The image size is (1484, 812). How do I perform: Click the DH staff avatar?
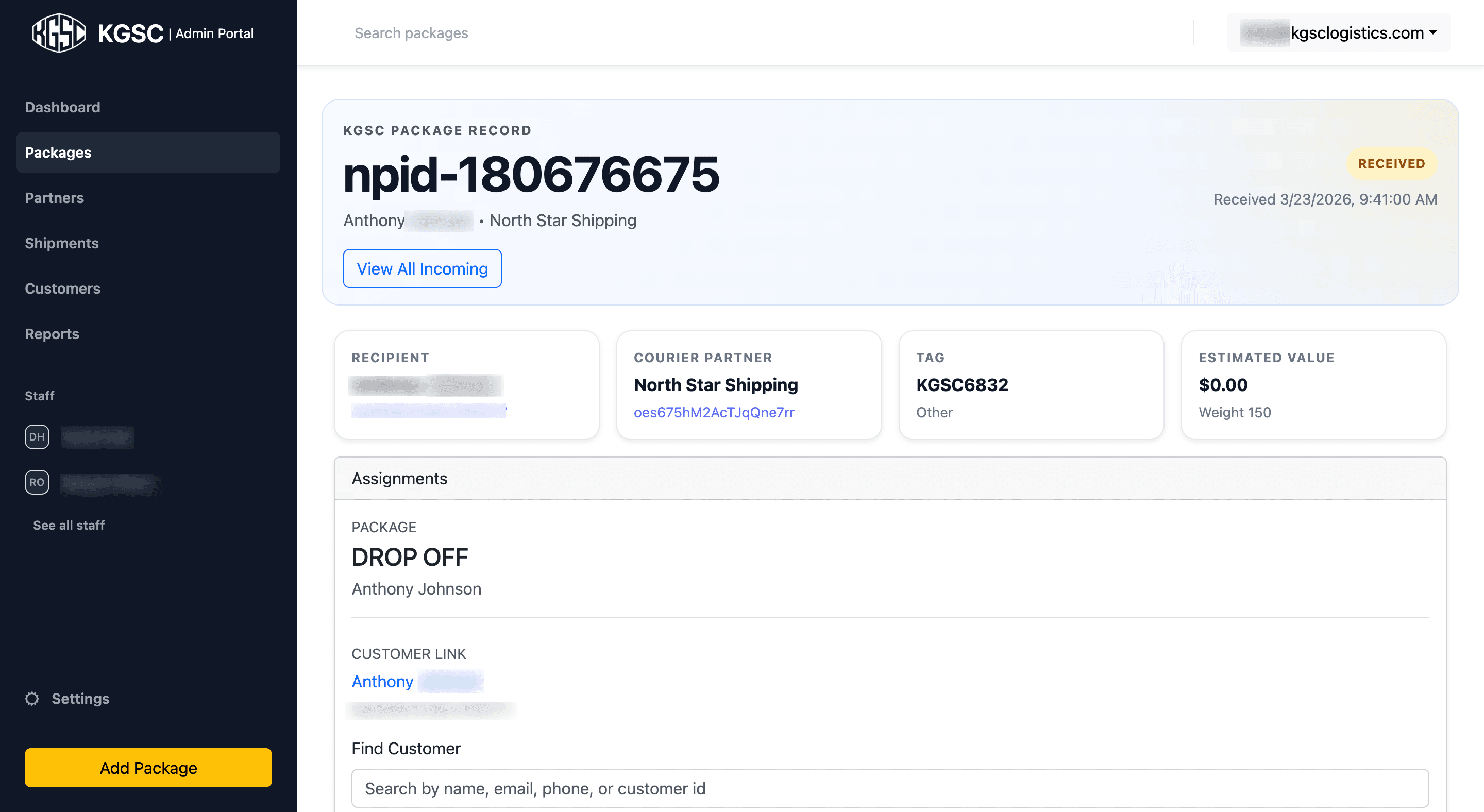(x=37, y=436)
